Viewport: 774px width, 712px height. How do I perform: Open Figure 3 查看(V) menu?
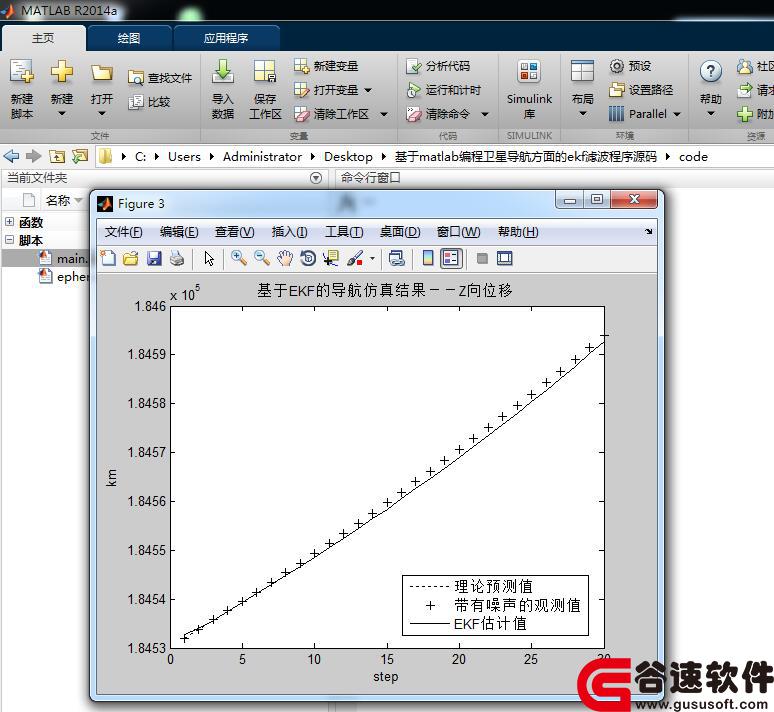tap(234, 232)
